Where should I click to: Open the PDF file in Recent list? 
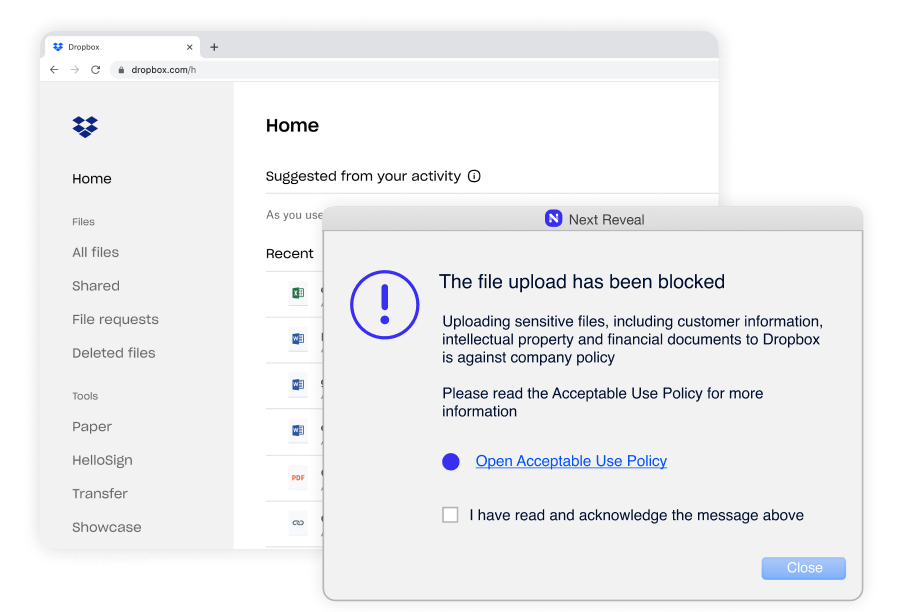tap(298, 477)
